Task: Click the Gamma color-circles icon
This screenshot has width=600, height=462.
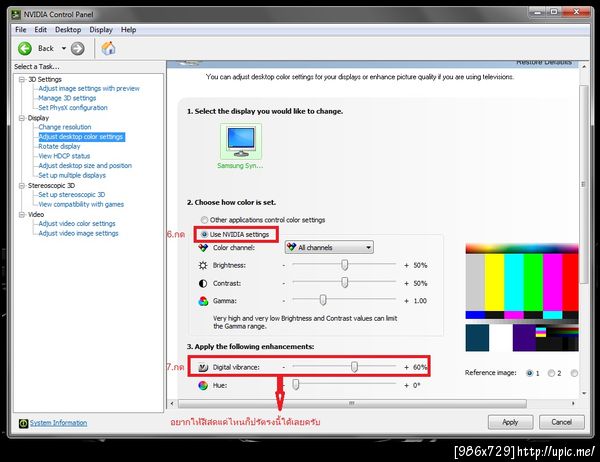Action: pyautogui.click(x=203, y=301)
